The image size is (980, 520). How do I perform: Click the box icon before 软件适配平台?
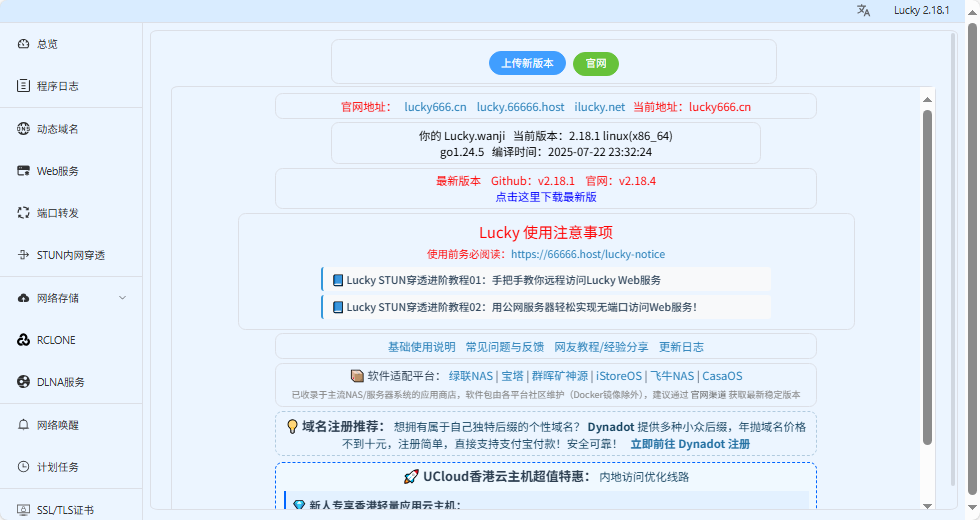[x=358, y=376]
